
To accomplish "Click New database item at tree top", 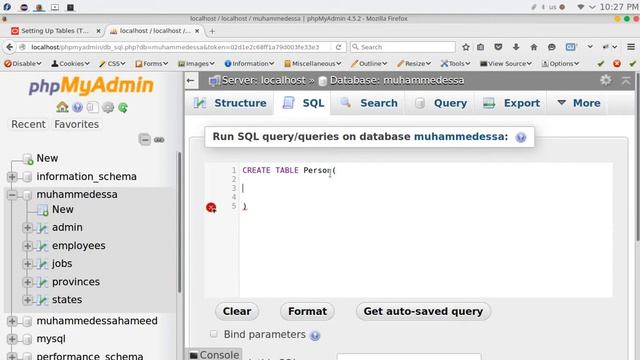I will coord(47,158).
